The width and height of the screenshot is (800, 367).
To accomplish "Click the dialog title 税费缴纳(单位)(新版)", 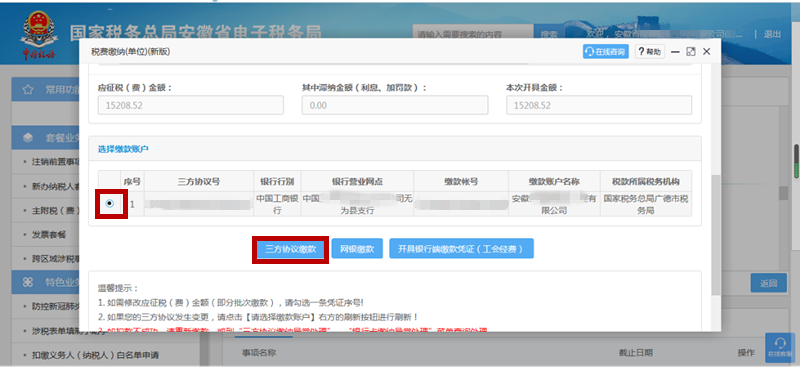I will (x=131, y=52).
